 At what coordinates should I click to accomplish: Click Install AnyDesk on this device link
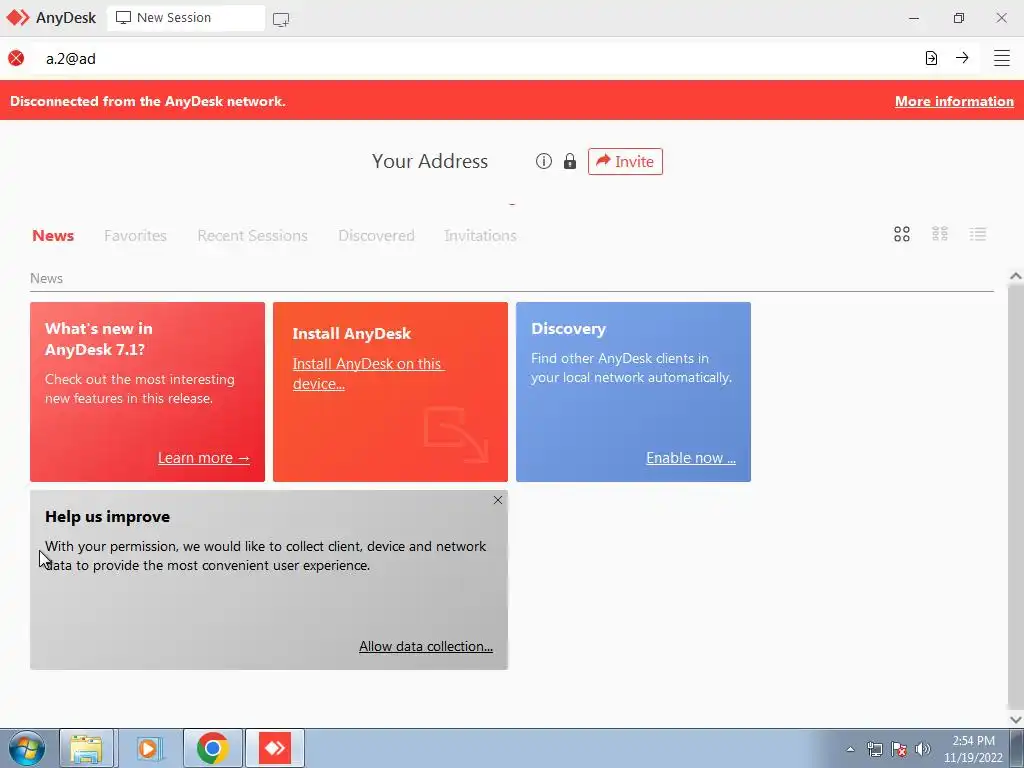click(x=368, y=374)
